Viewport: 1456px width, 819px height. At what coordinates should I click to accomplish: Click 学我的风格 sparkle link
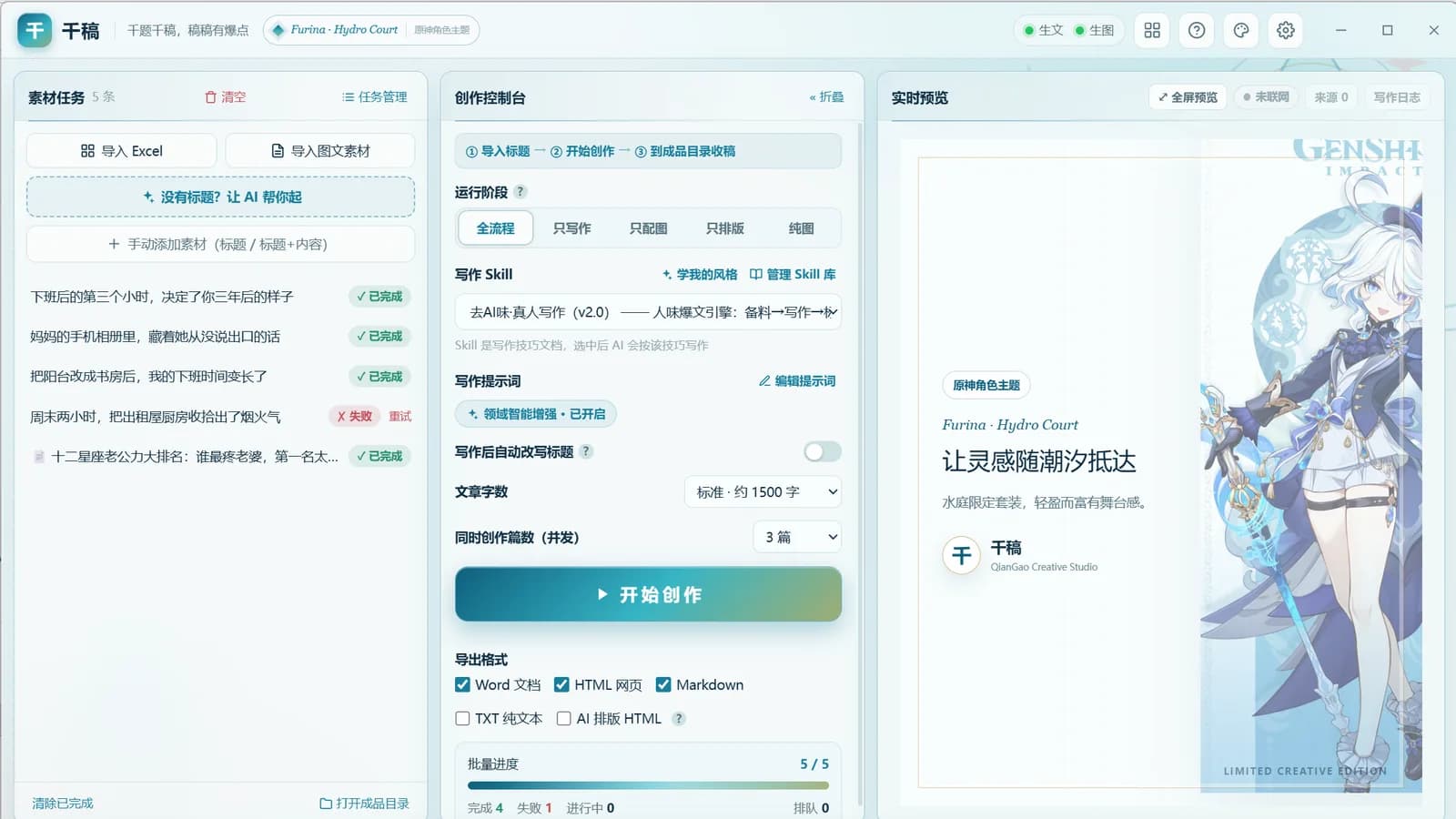pos(699,274)
